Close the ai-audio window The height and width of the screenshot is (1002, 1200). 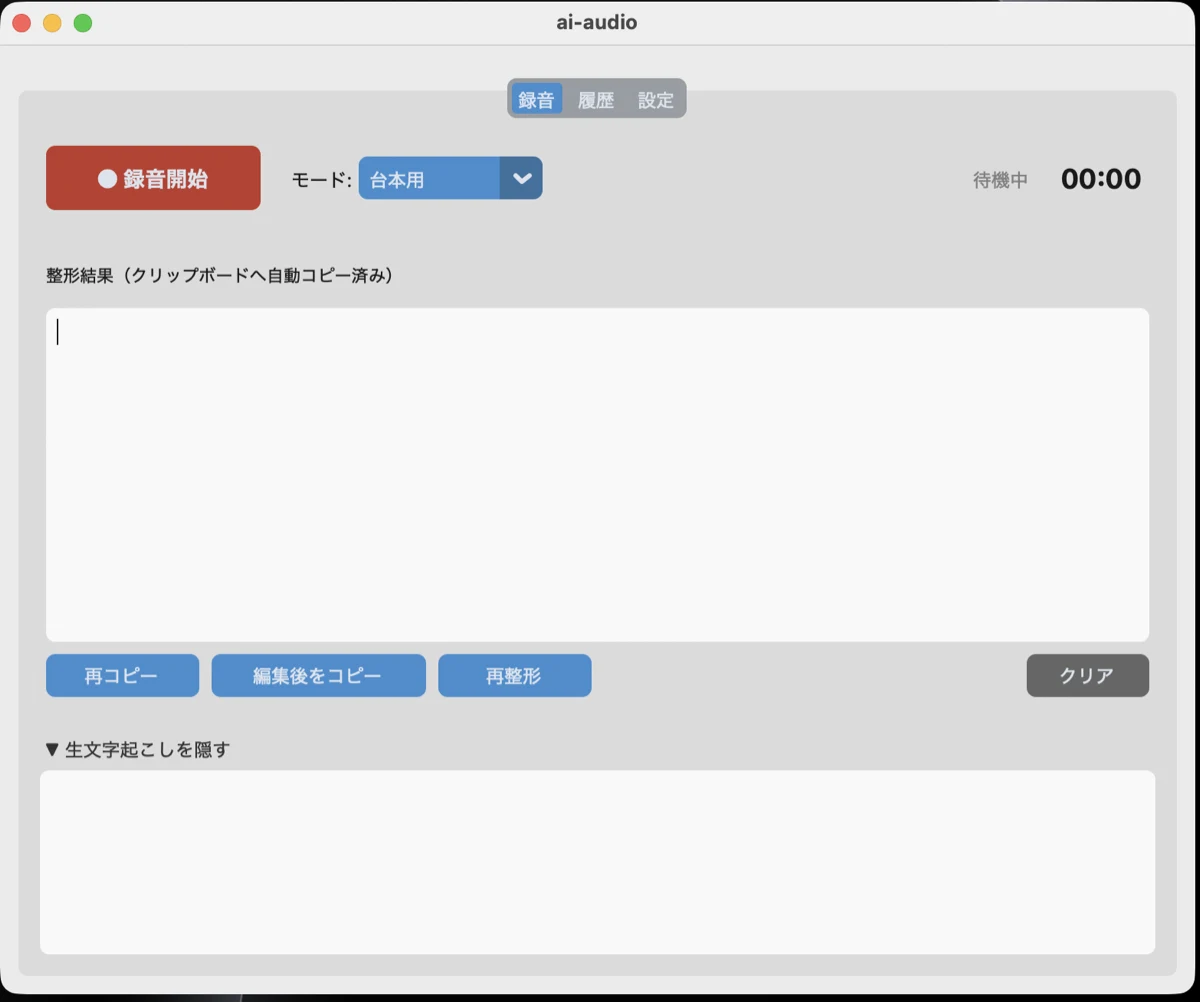point(21,23)
